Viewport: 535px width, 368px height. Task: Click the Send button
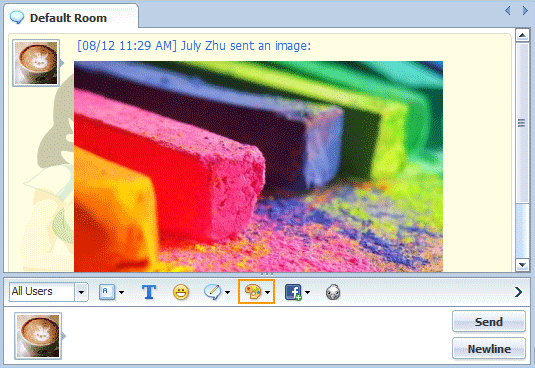(x=489, y=321)
